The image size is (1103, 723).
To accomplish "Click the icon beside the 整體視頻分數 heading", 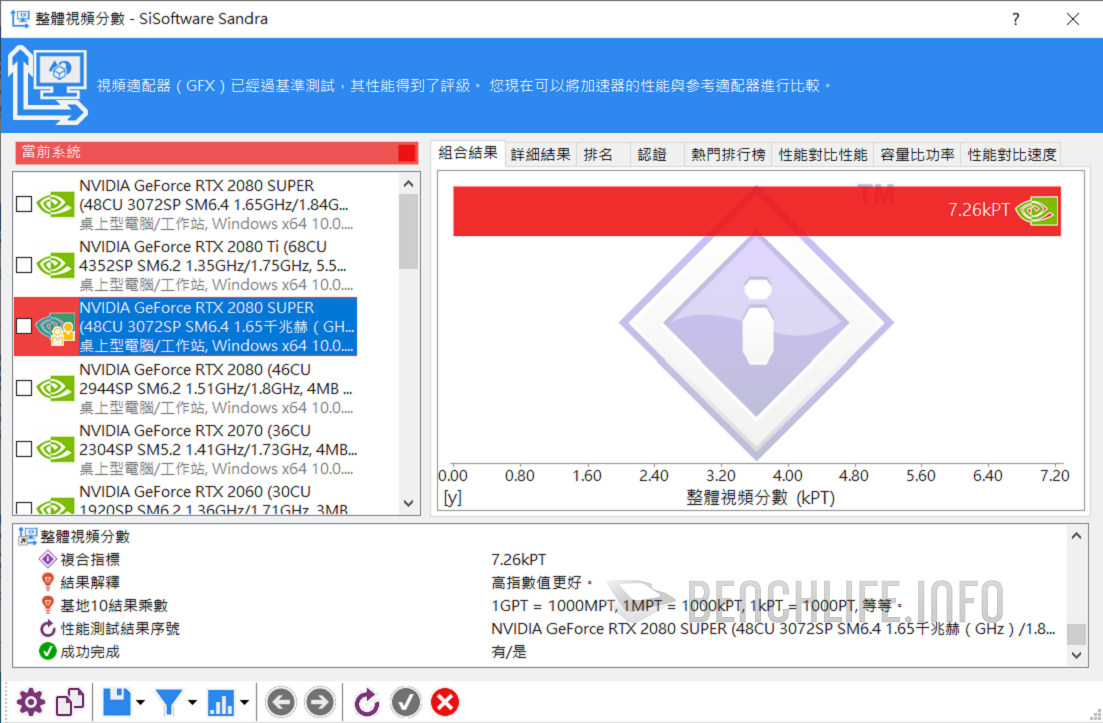I will click(27, 537).
